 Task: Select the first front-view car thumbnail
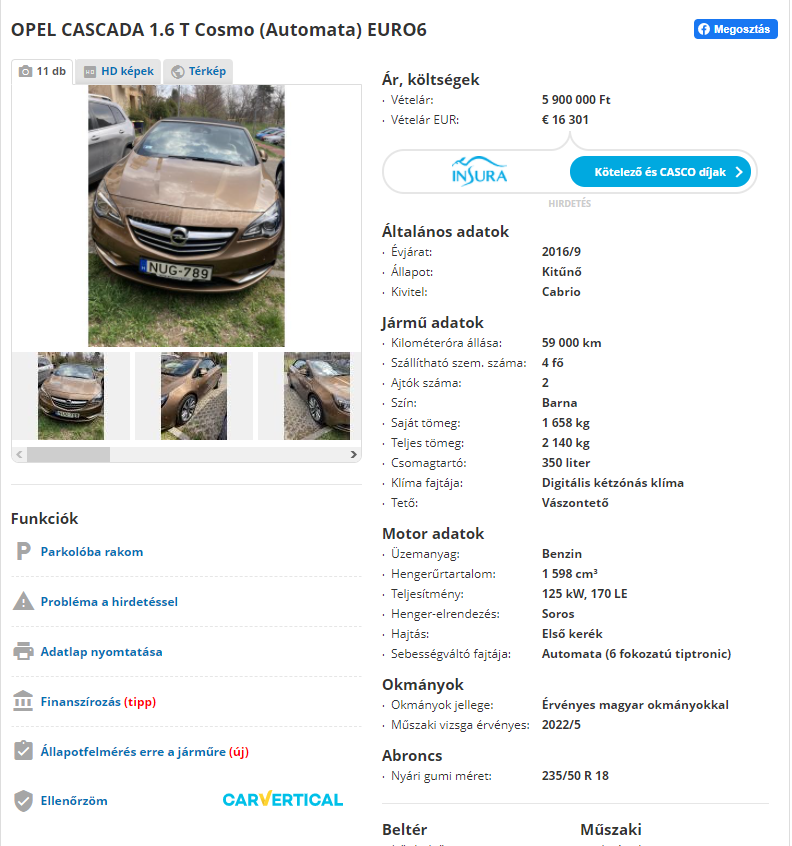pos(71,396)
